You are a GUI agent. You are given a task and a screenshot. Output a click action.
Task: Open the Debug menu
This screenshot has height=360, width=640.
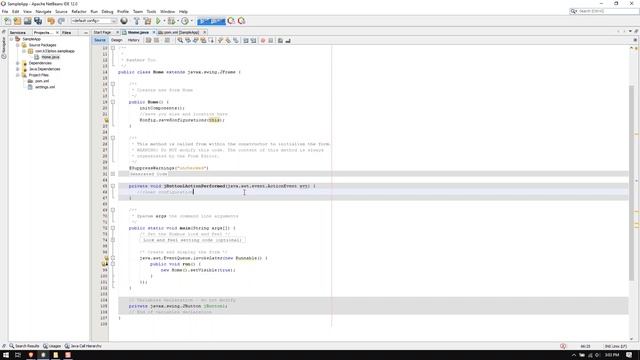tap(107, 11)
